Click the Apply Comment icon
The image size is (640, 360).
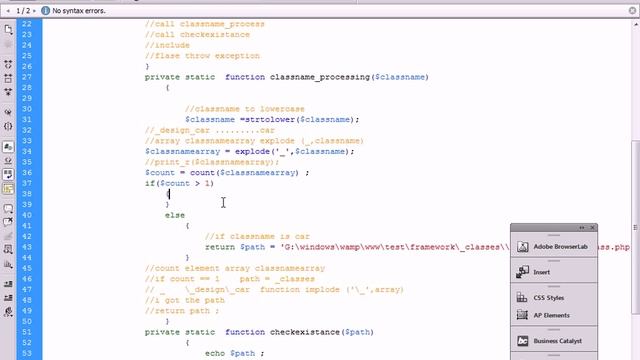tap(8, 209)
